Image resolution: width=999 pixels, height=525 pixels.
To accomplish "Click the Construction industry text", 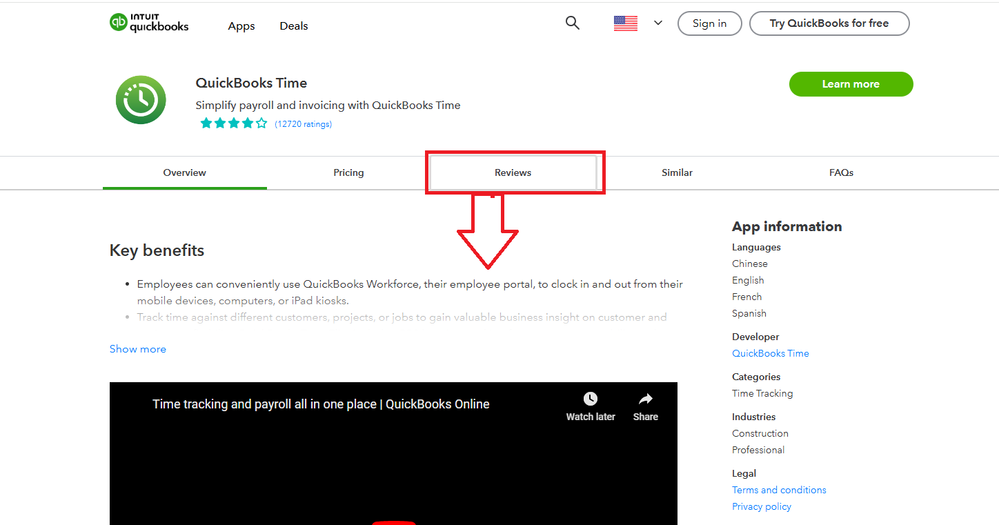I will pos(760,433).
